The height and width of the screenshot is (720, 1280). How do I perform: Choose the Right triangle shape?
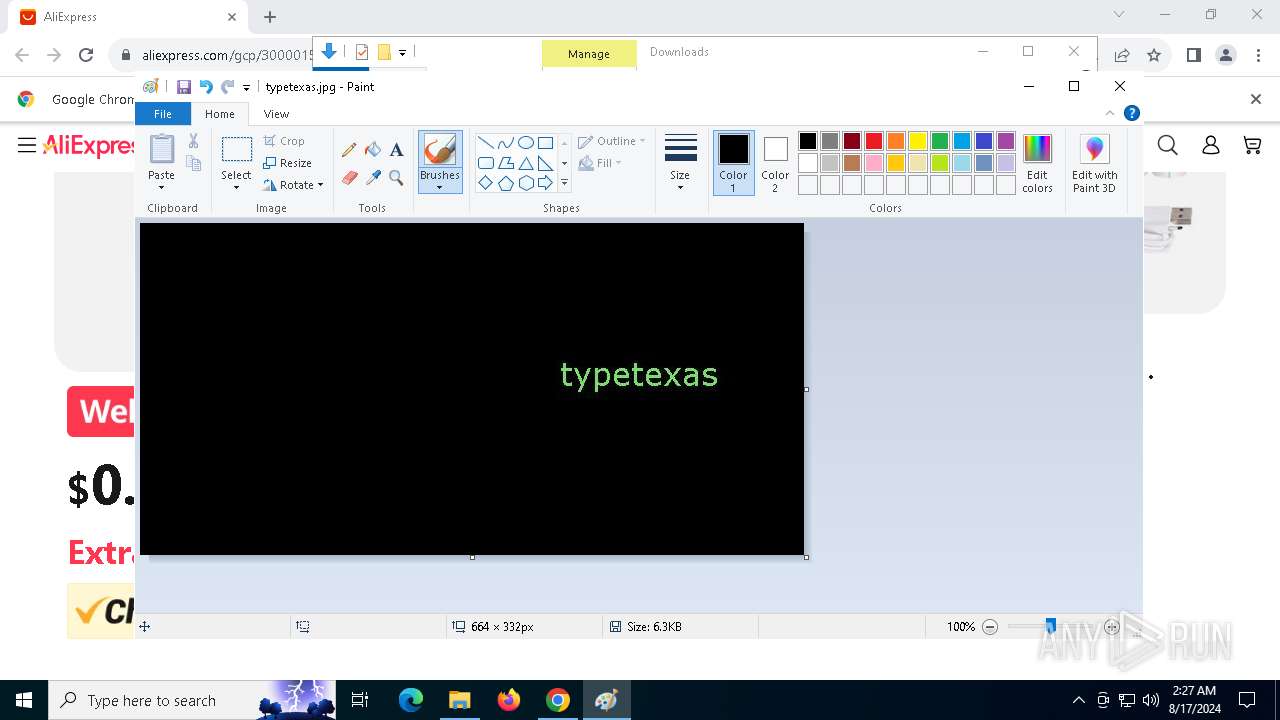(545, 163)
